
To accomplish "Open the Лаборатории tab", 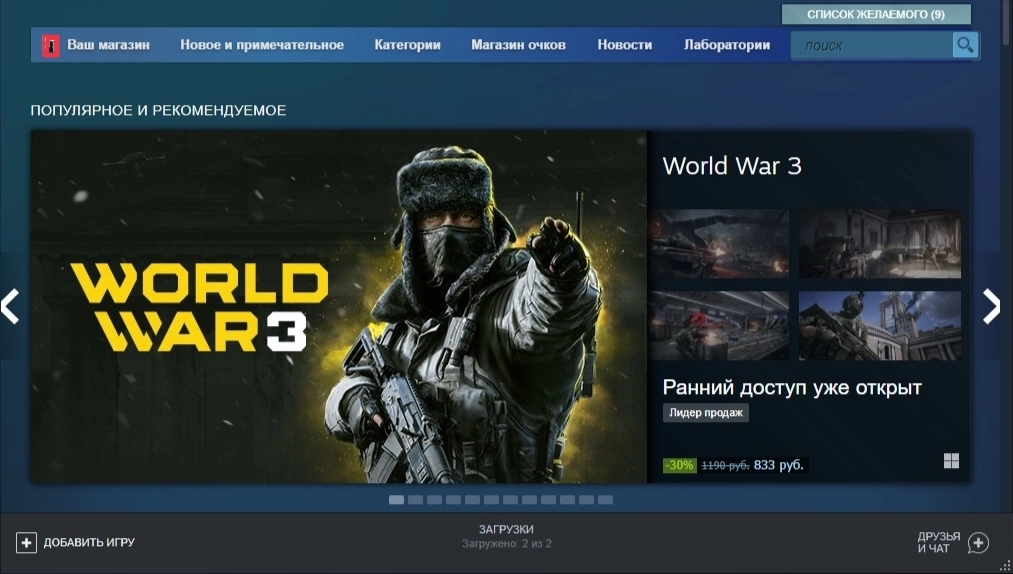I will pos(727,45).
